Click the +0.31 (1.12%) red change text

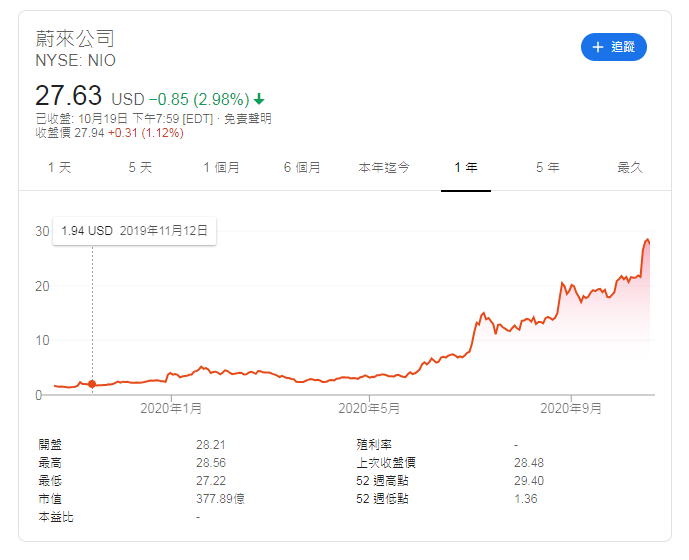[146, 133]
